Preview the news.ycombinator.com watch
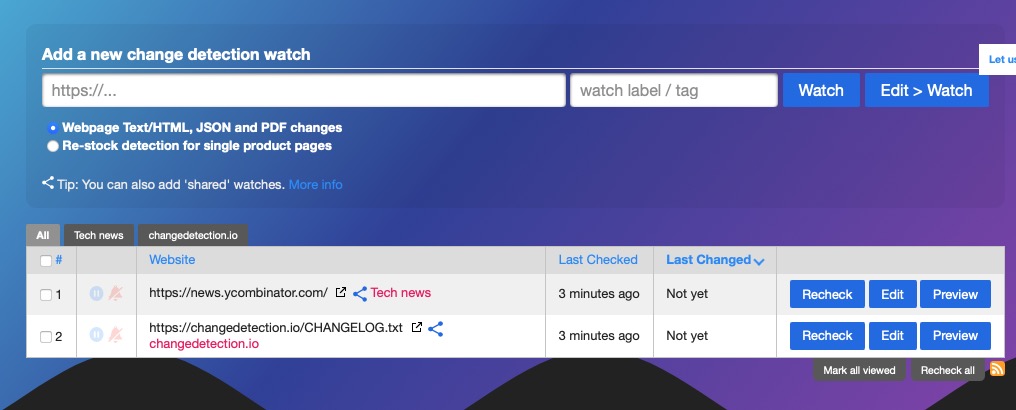1016x410 pixels. pyautogui.click(x=955, y=294)
